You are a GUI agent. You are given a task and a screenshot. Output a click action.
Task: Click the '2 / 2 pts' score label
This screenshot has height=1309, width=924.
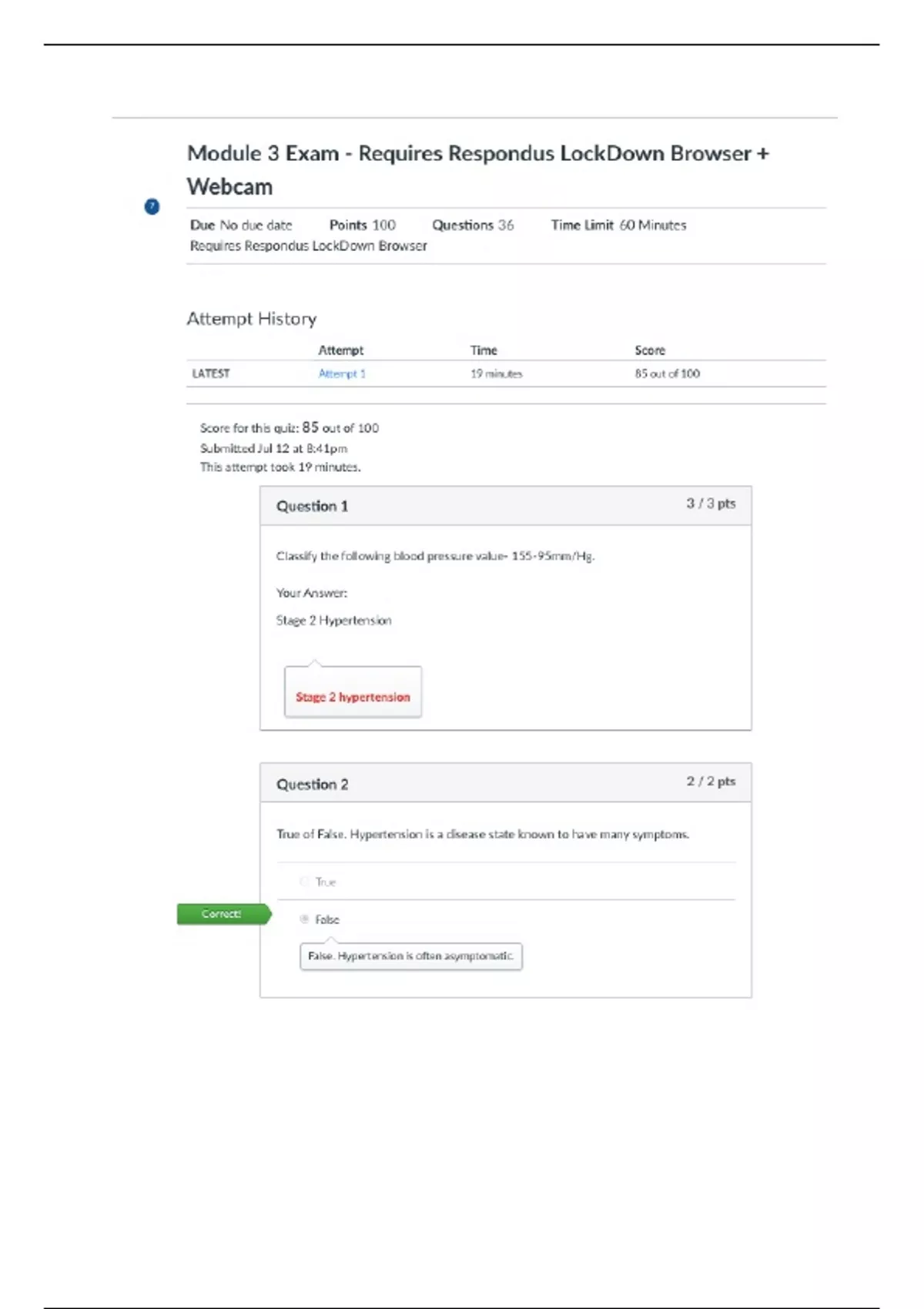click(711, 781)
